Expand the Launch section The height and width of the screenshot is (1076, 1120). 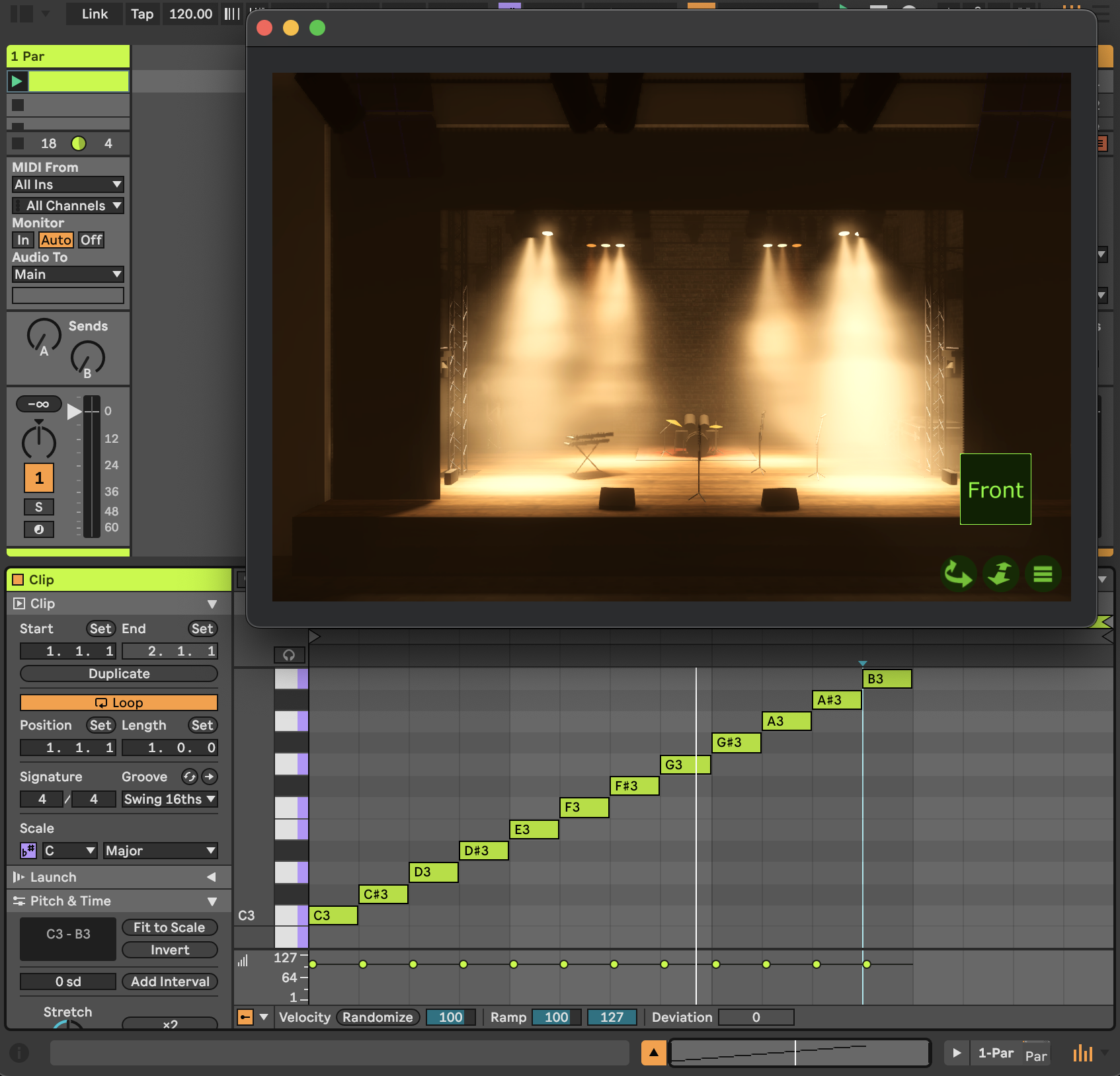pos(212,877)
